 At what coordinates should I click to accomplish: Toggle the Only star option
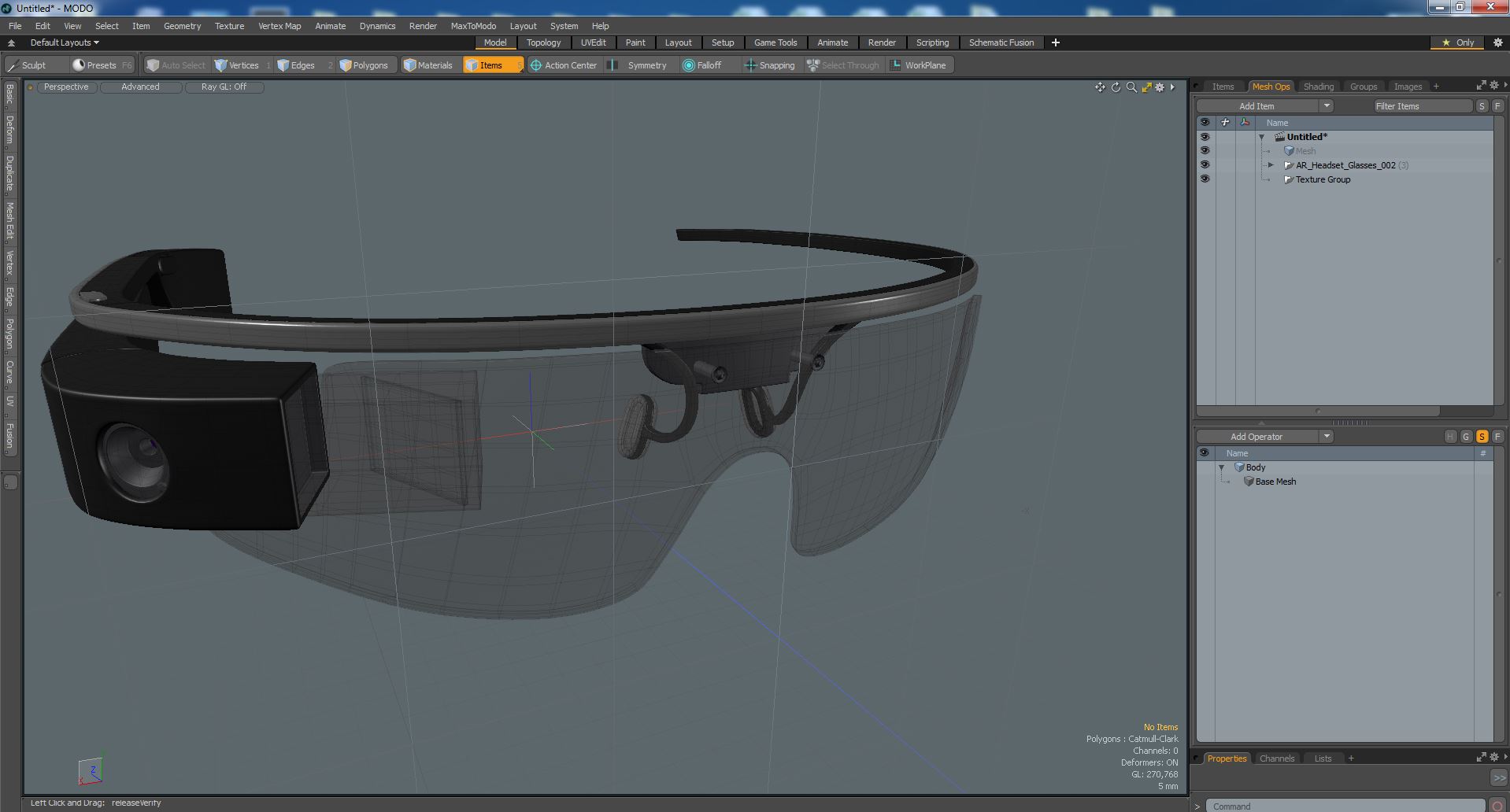tap(1457, 42)
